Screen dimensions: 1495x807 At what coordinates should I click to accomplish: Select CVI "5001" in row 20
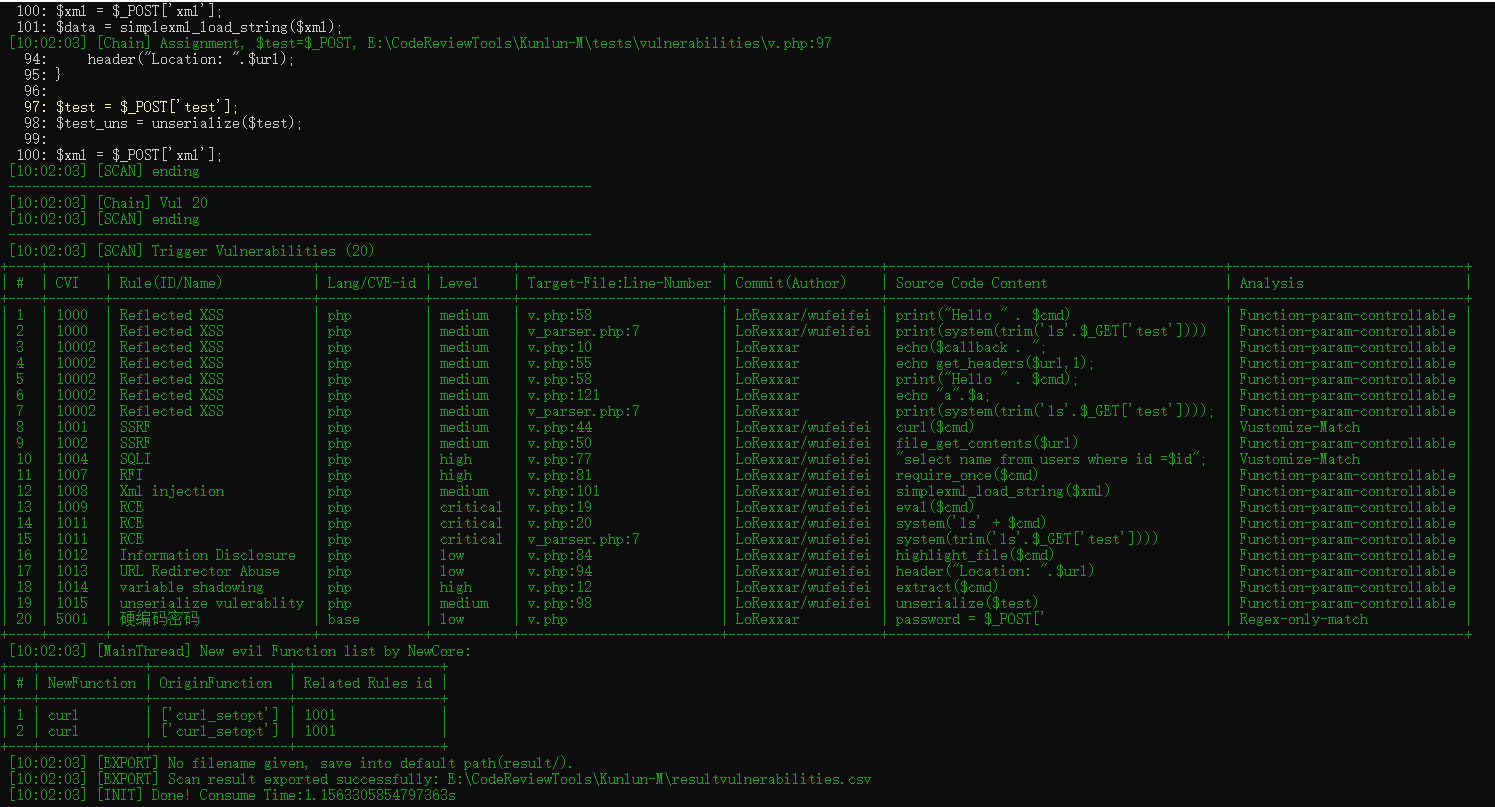coord(71,619)
